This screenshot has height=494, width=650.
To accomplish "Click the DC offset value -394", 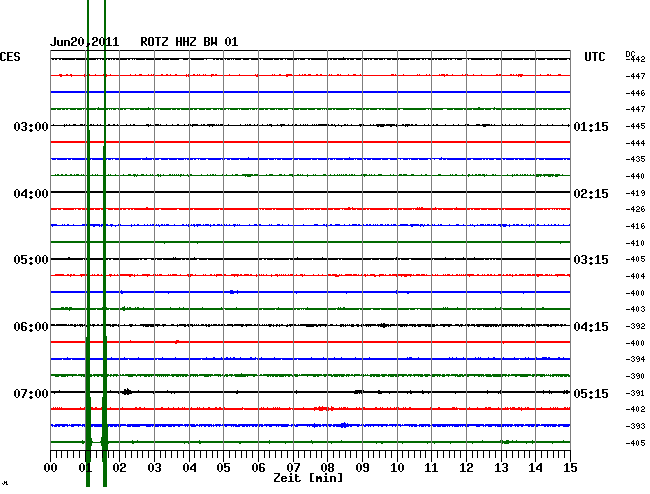I will pos(635,359).
